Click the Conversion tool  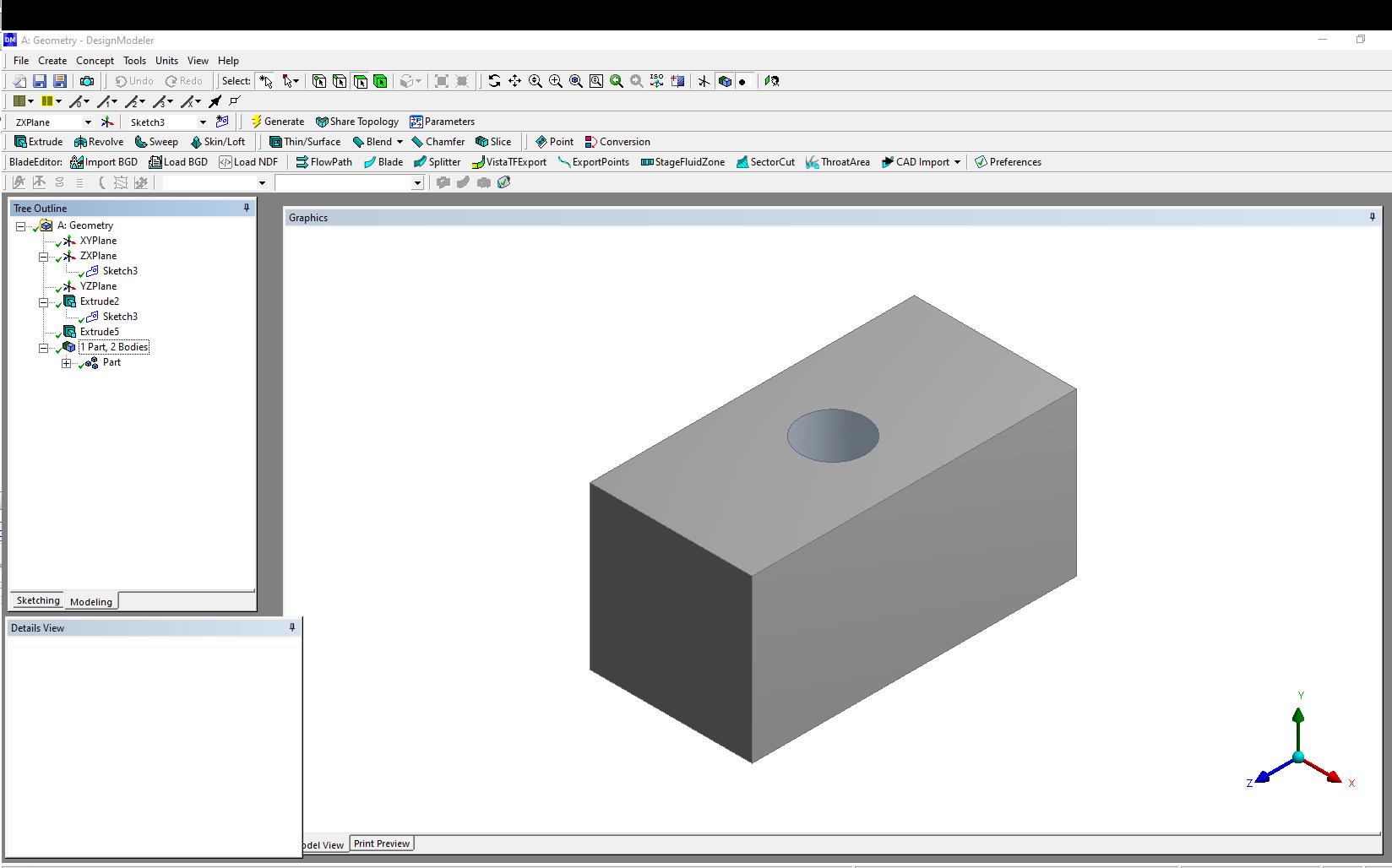pyautogui.click(x=617, y=142)
